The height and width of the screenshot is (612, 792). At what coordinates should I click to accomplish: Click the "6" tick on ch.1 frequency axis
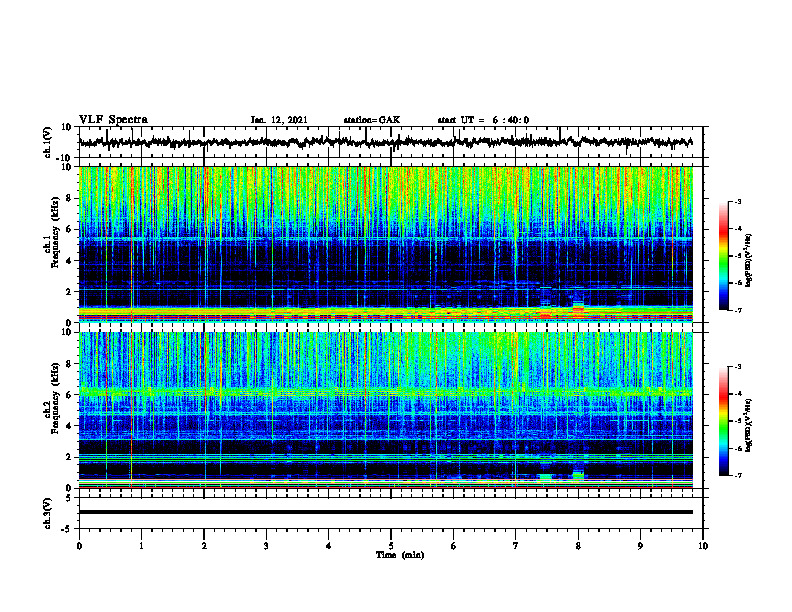point(69,229)
